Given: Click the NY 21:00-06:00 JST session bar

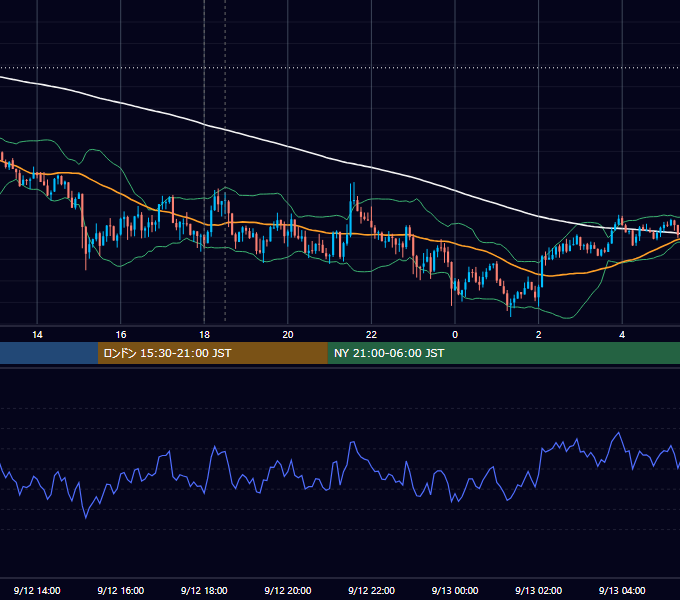Looking at the screenshot, I should coord(503,353).
